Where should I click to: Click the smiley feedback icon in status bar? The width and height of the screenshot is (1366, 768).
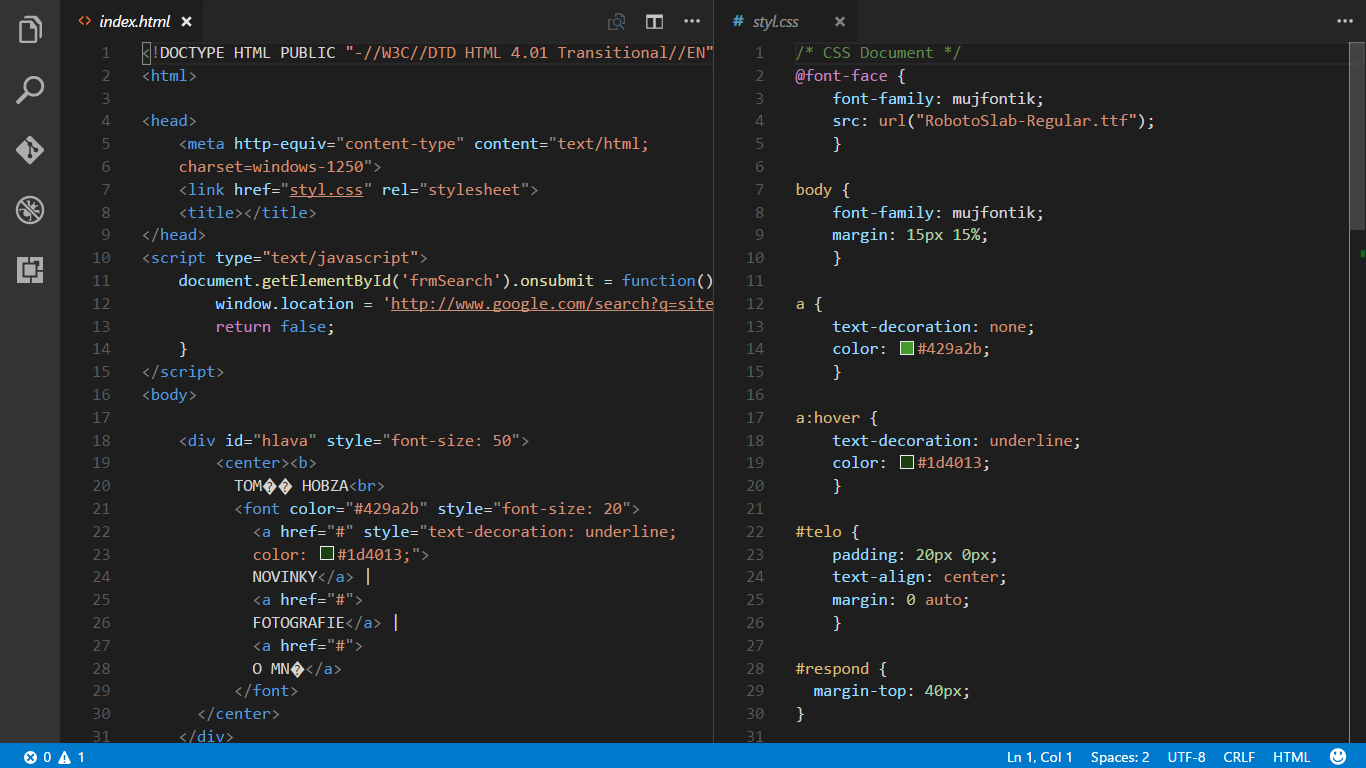click(1338, 757)
